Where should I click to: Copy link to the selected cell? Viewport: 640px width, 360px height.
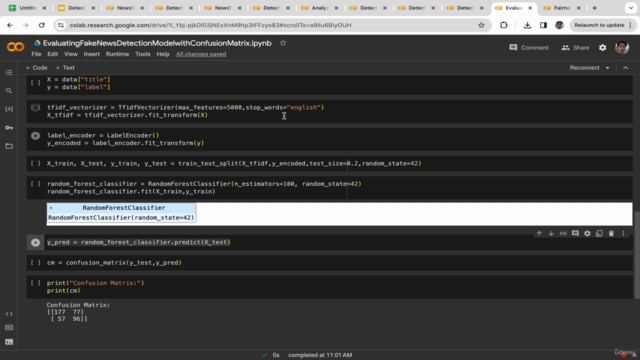pyautogui.click(x=563, y=233)
